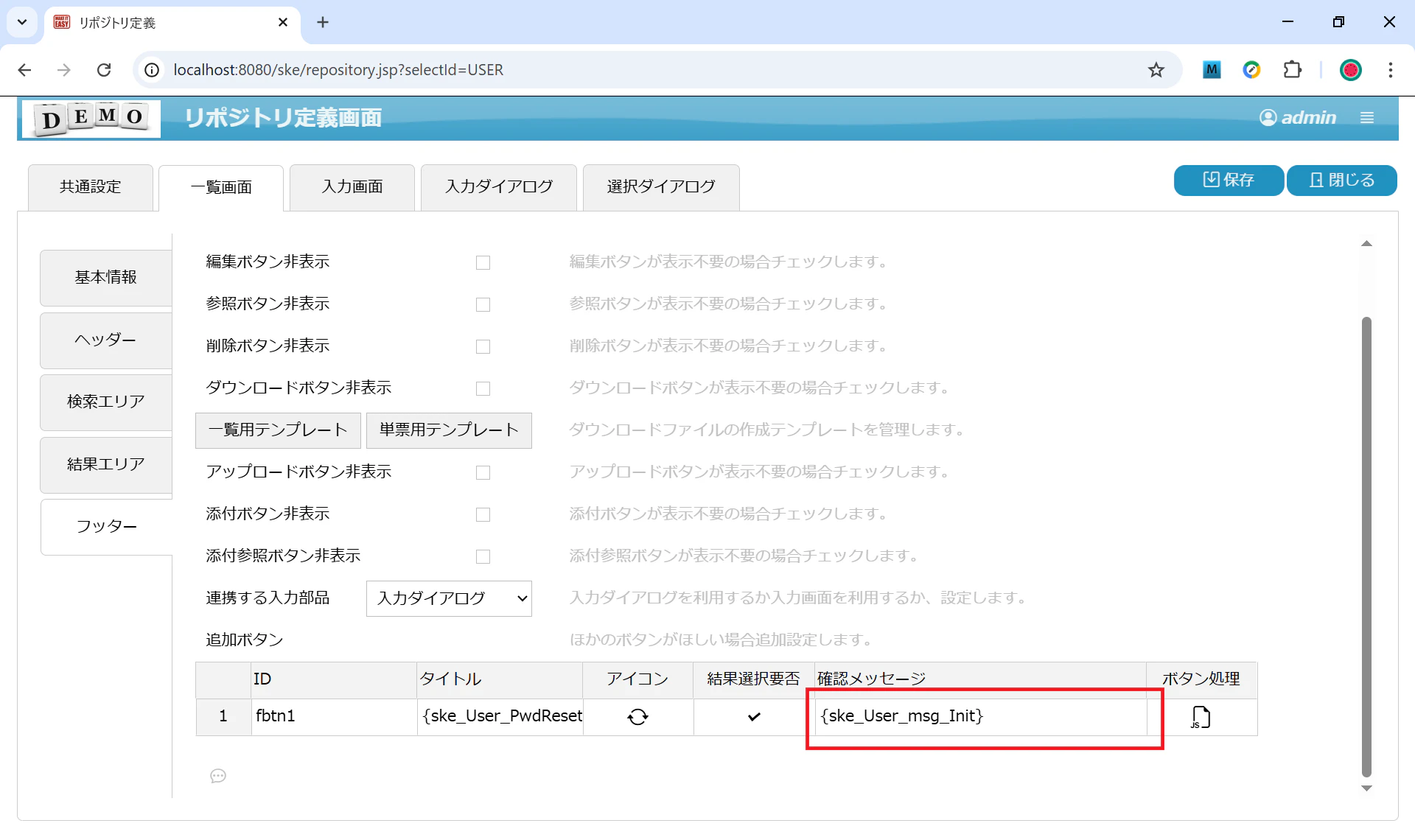Open the hamburger menu beside admin
Image resolution: width=1415 pixels, height=840 pixels.
pos(1367,118)
